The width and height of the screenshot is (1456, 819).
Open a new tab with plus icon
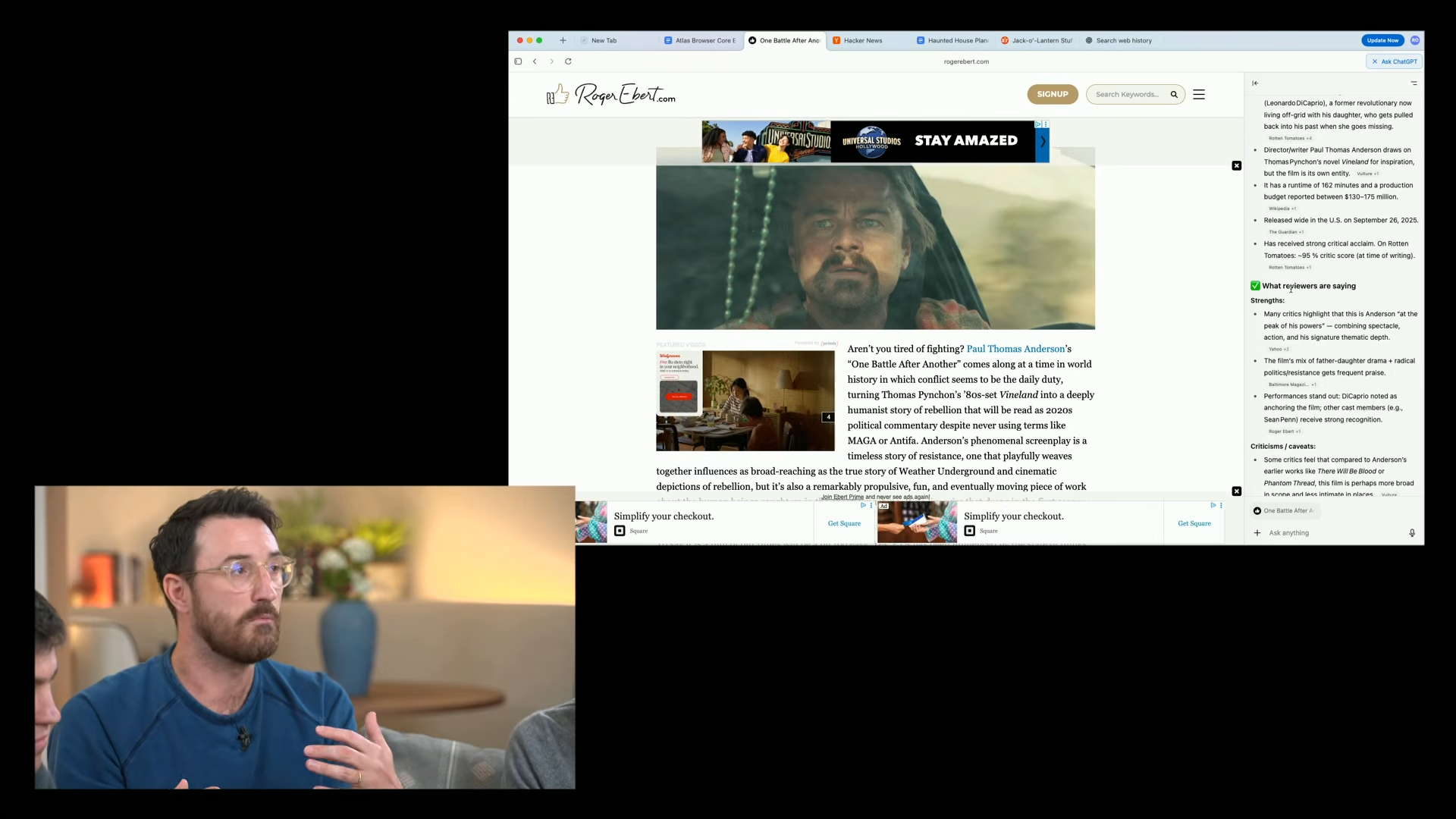pyautogui.click(x=563, y=40)
